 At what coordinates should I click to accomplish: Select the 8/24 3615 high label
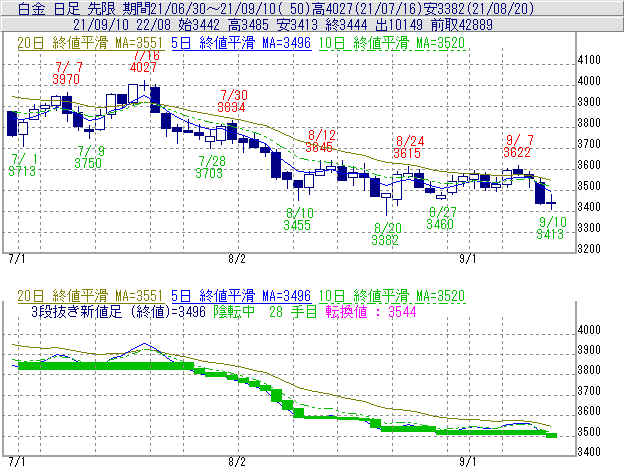pyautogui.click(x=408, y=147)
